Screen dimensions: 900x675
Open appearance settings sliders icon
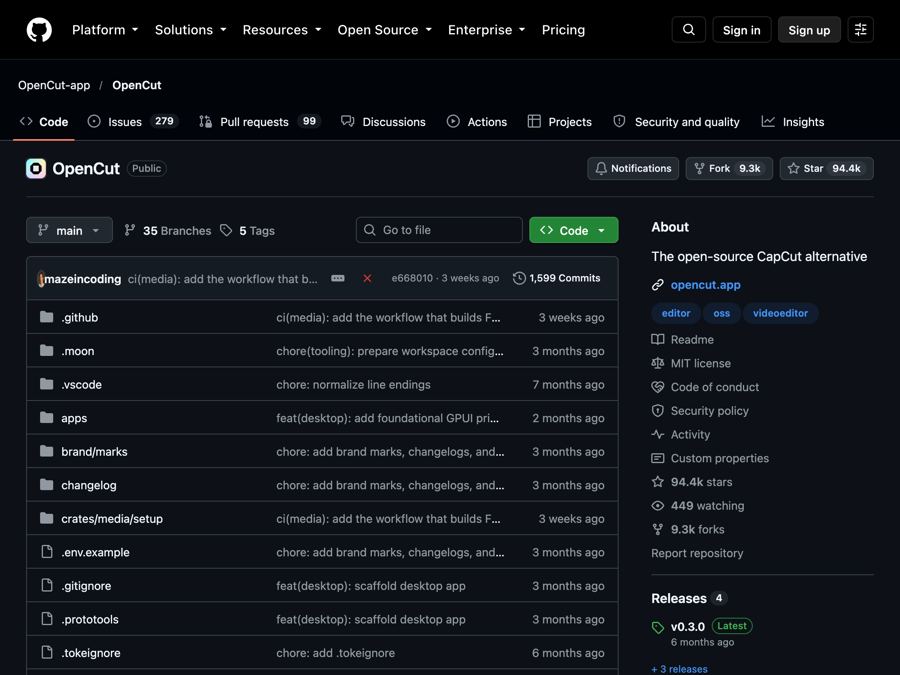tap(860, 30)
